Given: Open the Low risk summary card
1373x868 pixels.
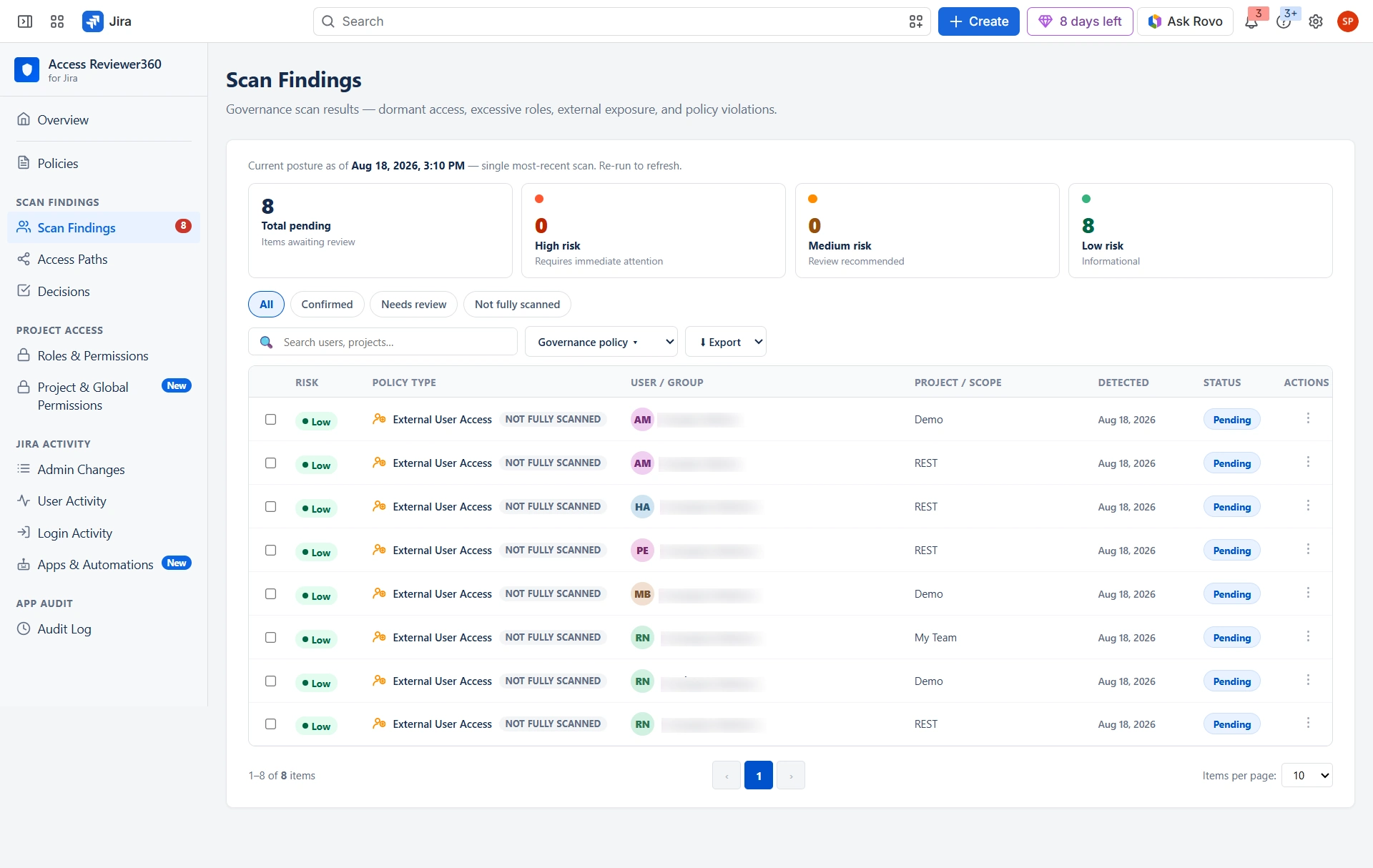Looking at the screenshot, I should pos(1200,230).
